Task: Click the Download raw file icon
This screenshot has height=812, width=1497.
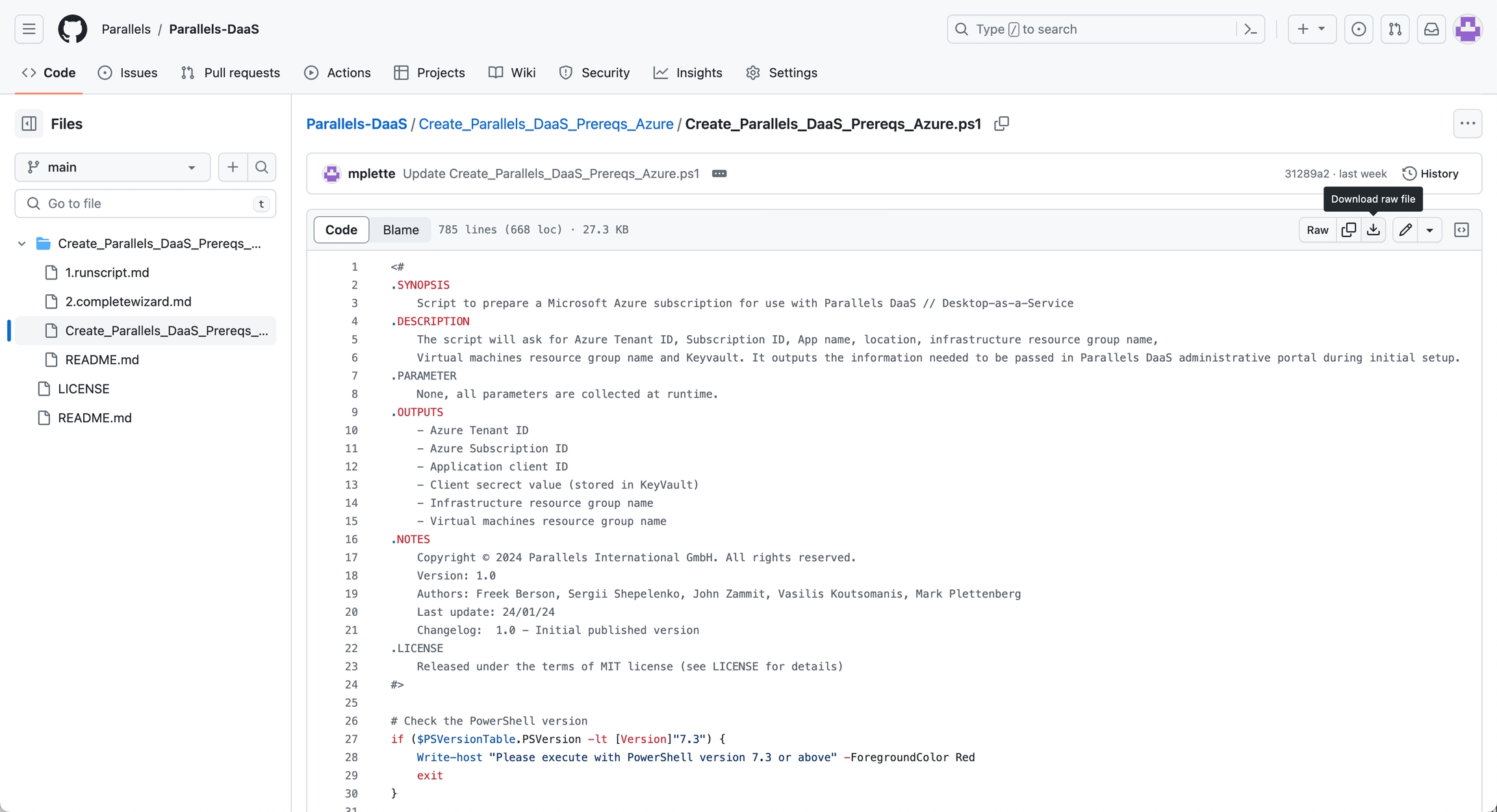Action: (x=1373, y=230)
